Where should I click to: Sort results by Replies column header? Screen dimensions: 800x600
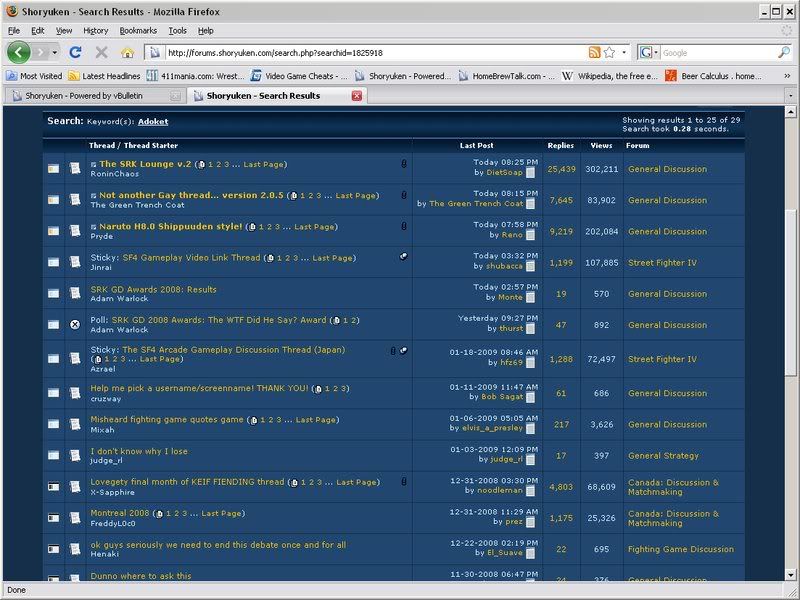point(561,145)
